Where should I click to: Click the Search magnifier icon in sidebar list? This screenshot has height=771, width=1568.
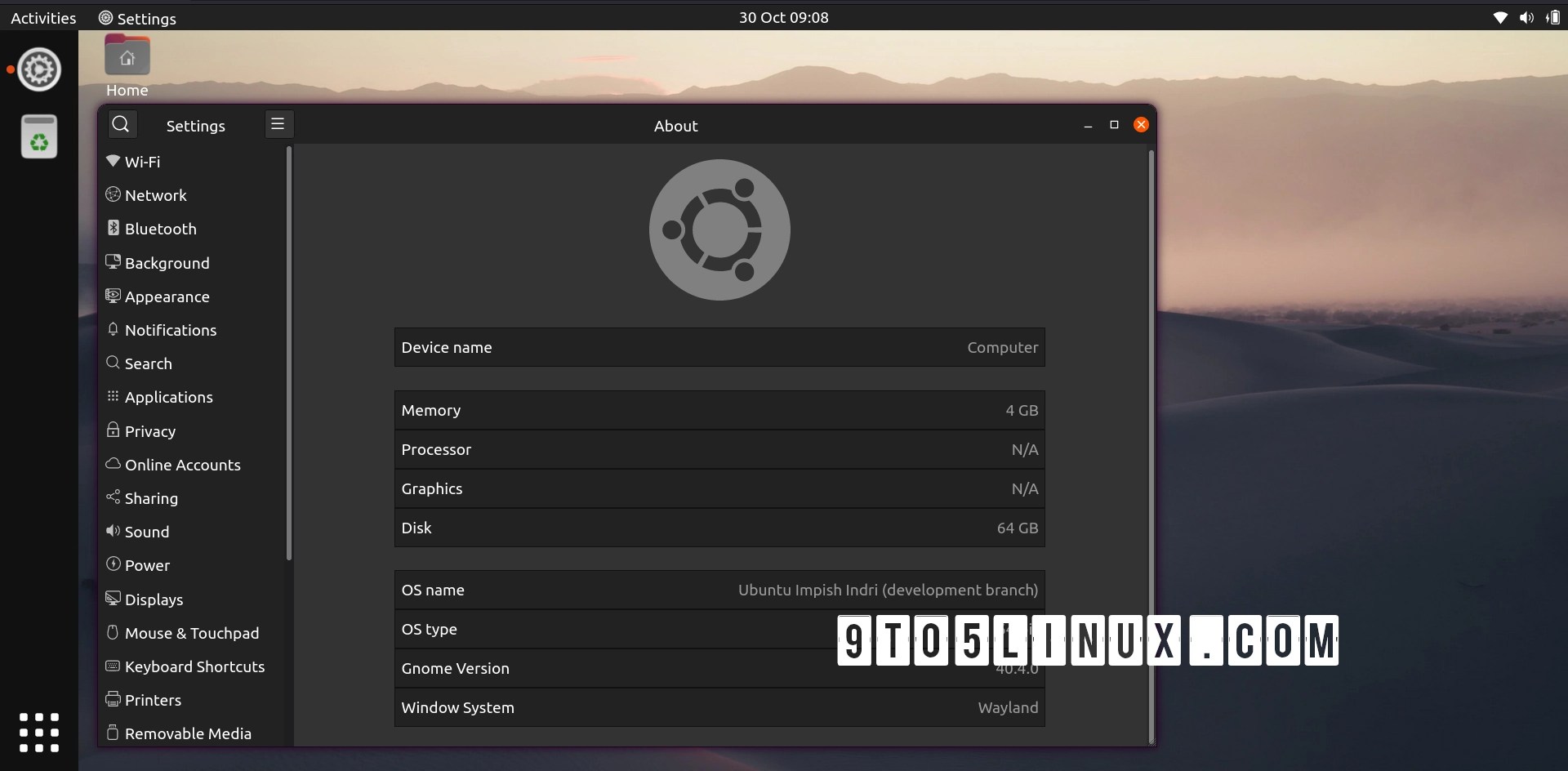coord(113,363)
